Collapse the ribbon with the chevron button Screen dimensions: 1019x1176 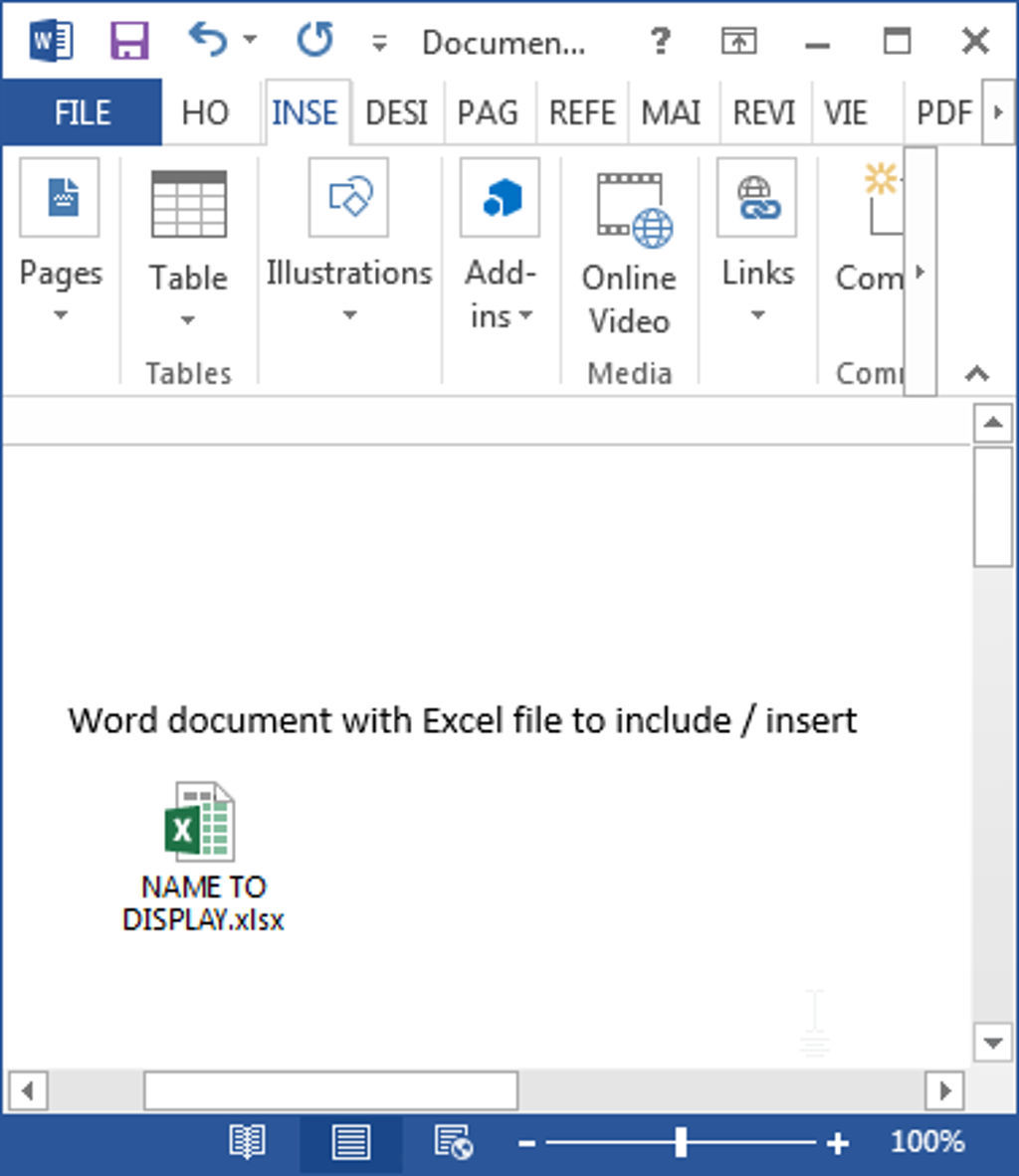point(976,376)
